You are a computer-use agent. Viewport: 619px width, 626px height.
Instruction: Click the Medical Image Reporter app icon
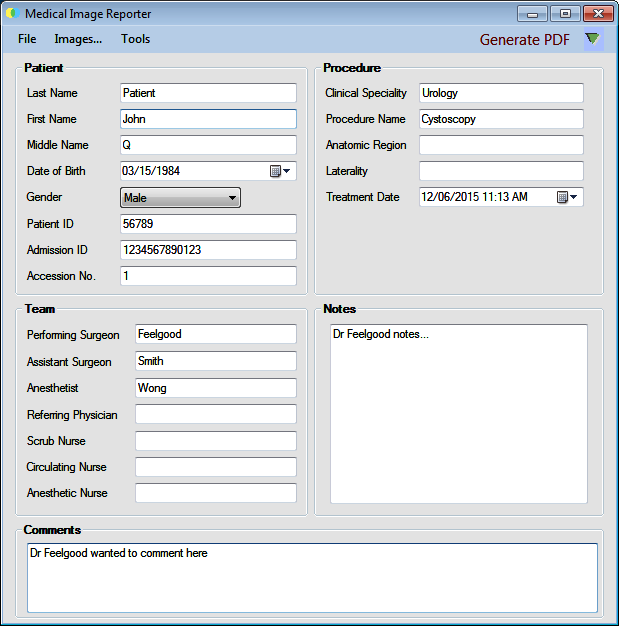pos(12,13)
